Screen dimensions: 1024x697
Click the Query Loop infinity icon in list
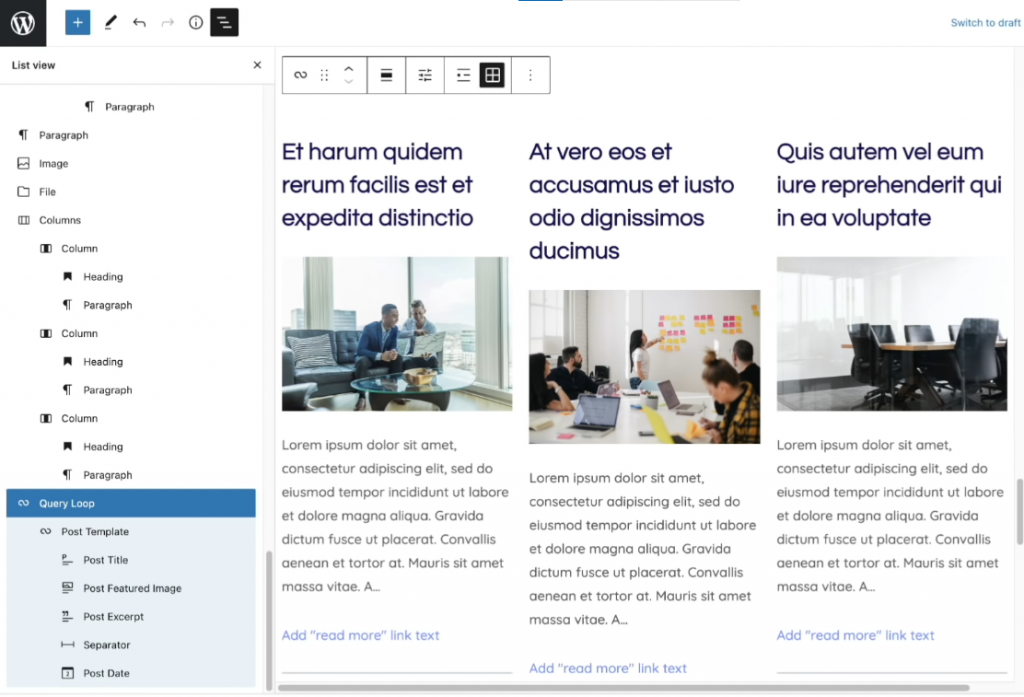click(24, 503)
